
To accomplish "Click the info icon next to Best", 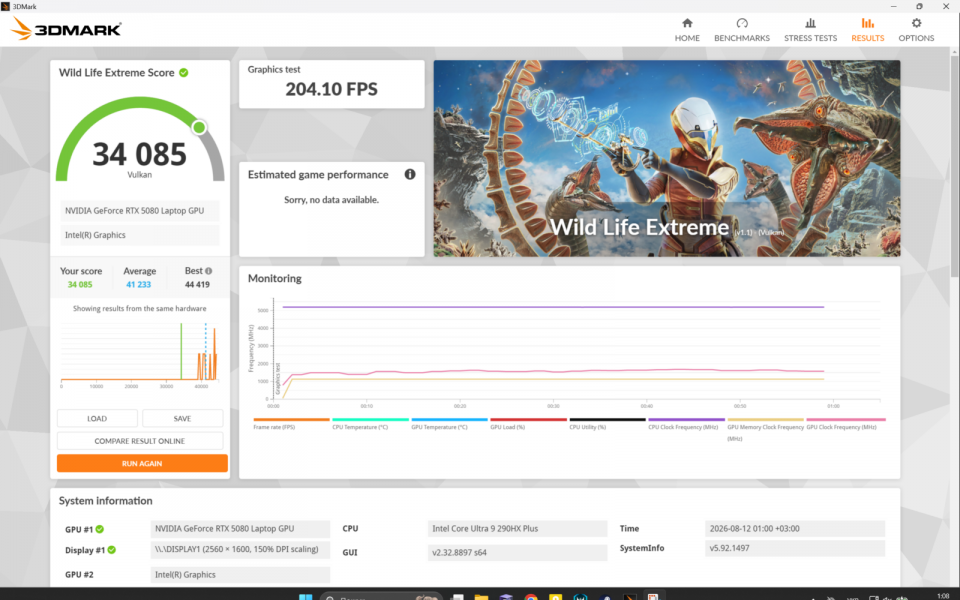I will click(x=208, y=271).
